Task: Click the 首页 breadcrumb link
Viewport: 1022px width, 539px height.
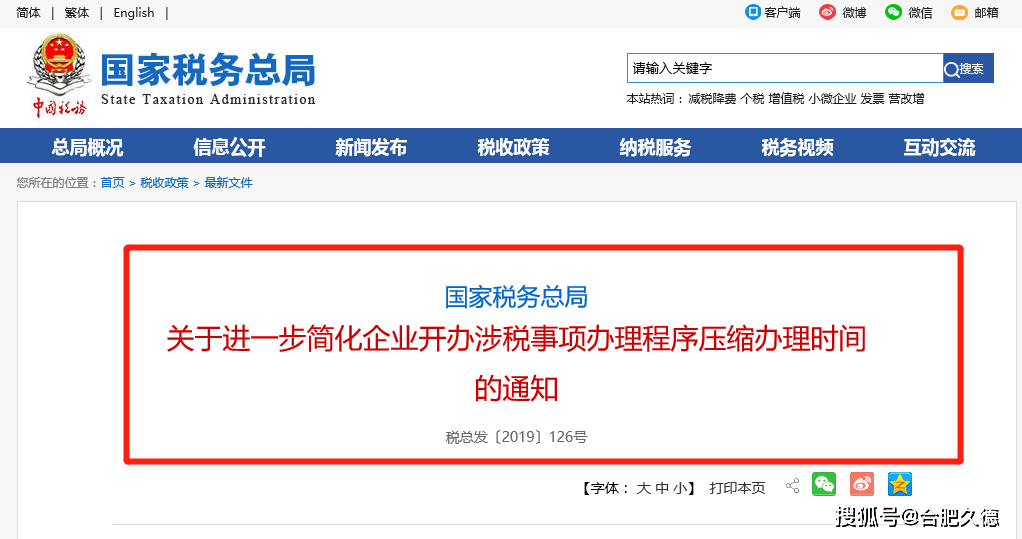Action: (112, 182)
